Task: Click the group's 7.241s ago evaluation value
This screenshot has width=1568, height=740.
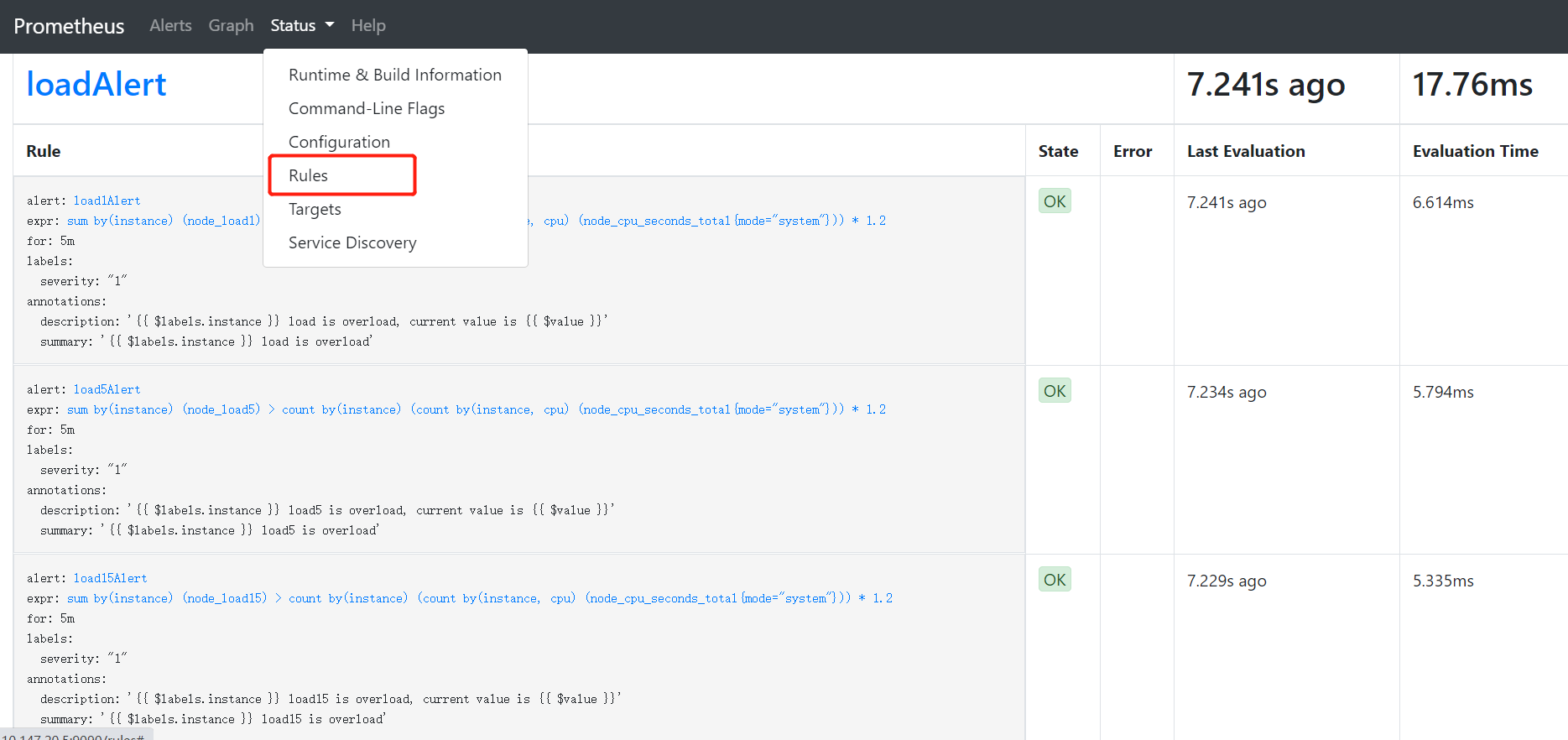Action: pos(1266,85)
